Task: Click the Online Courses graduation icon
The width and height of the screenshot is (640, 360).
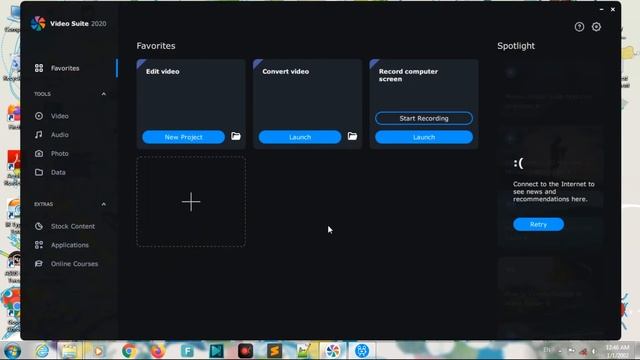Action: (39, 264)
